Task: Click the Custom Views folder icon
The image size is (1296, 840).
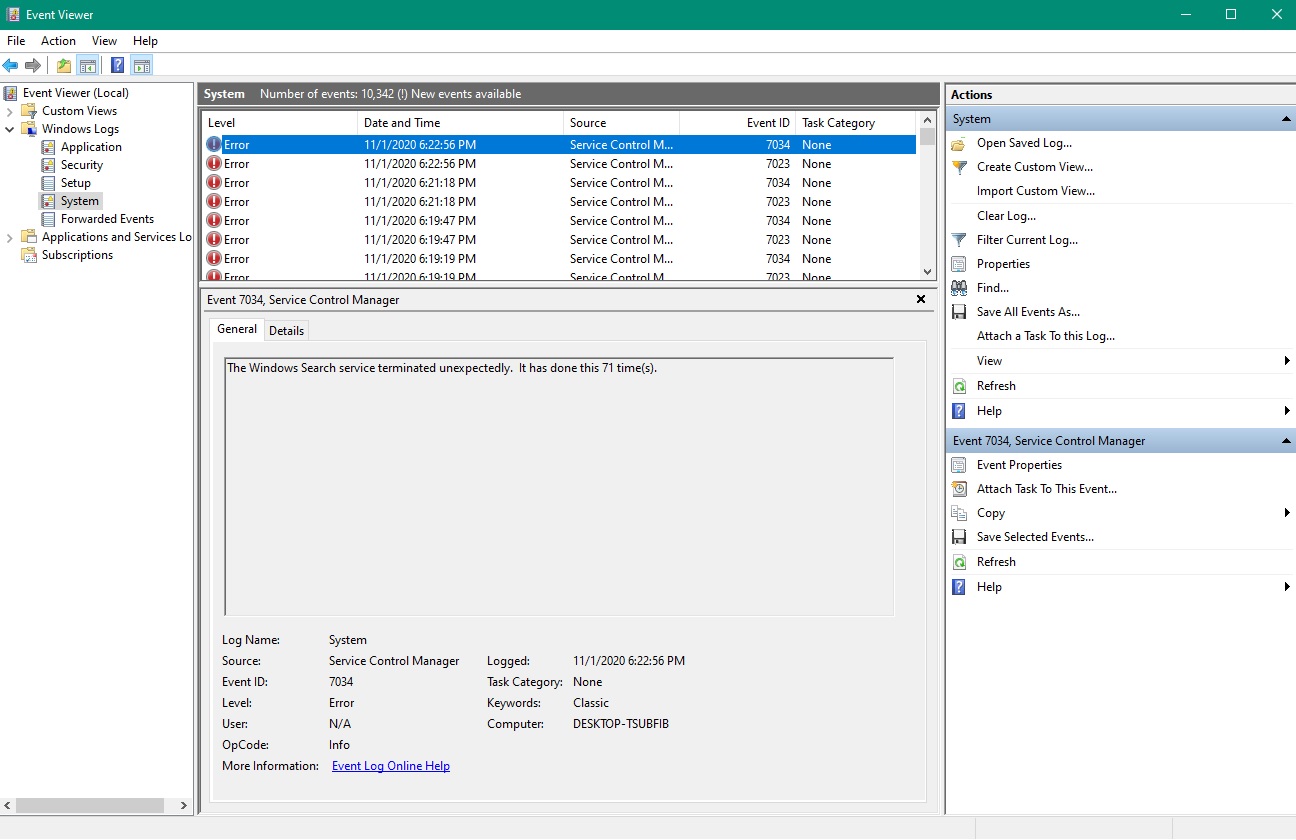Action: [29, 111]
